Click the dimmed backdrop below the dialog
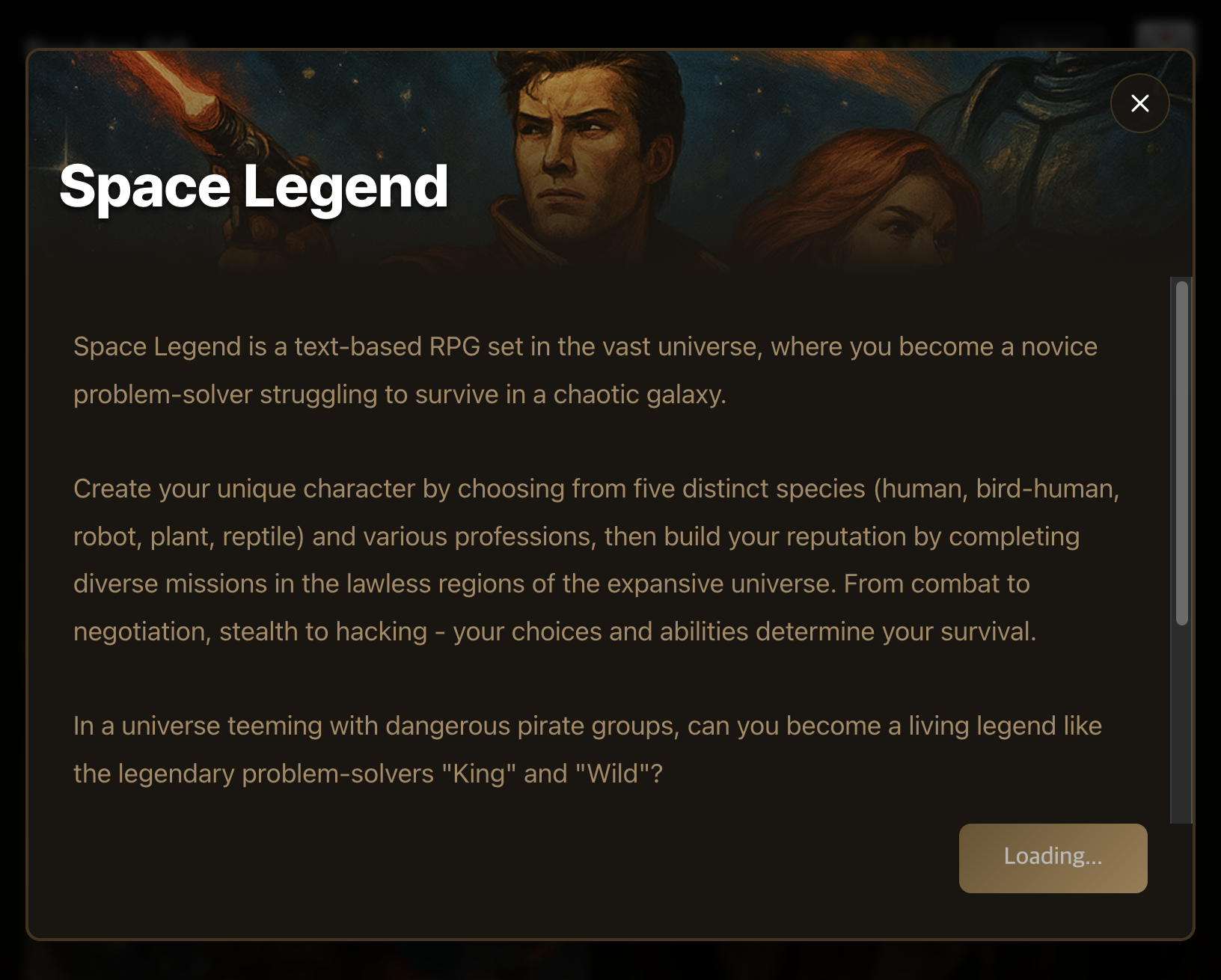 [x=610, y=961]
